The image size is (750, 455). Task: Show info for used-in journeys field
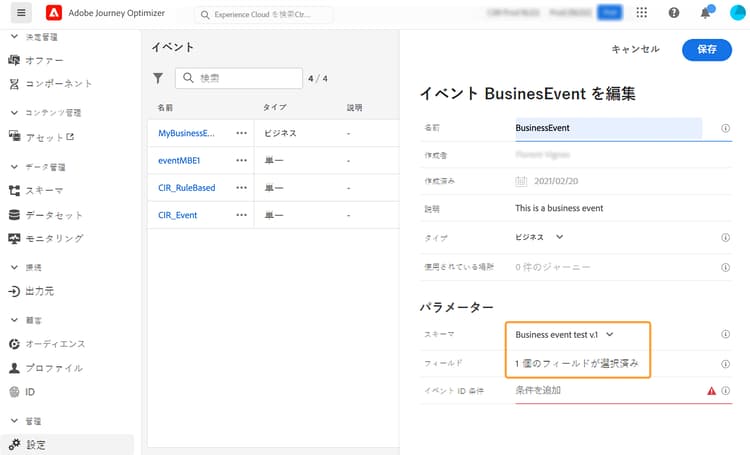tap(725, 267)
